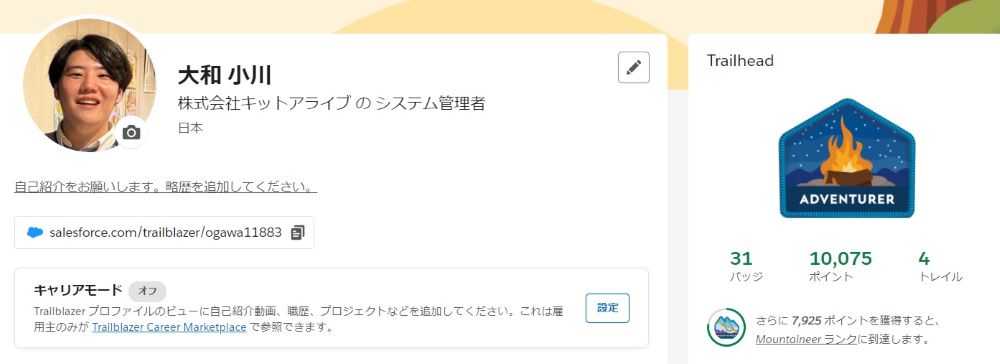The width and height of the screenshot is (1000, 364).
Task: Click the name 大和 小川
Action: (x=224, y=75)
